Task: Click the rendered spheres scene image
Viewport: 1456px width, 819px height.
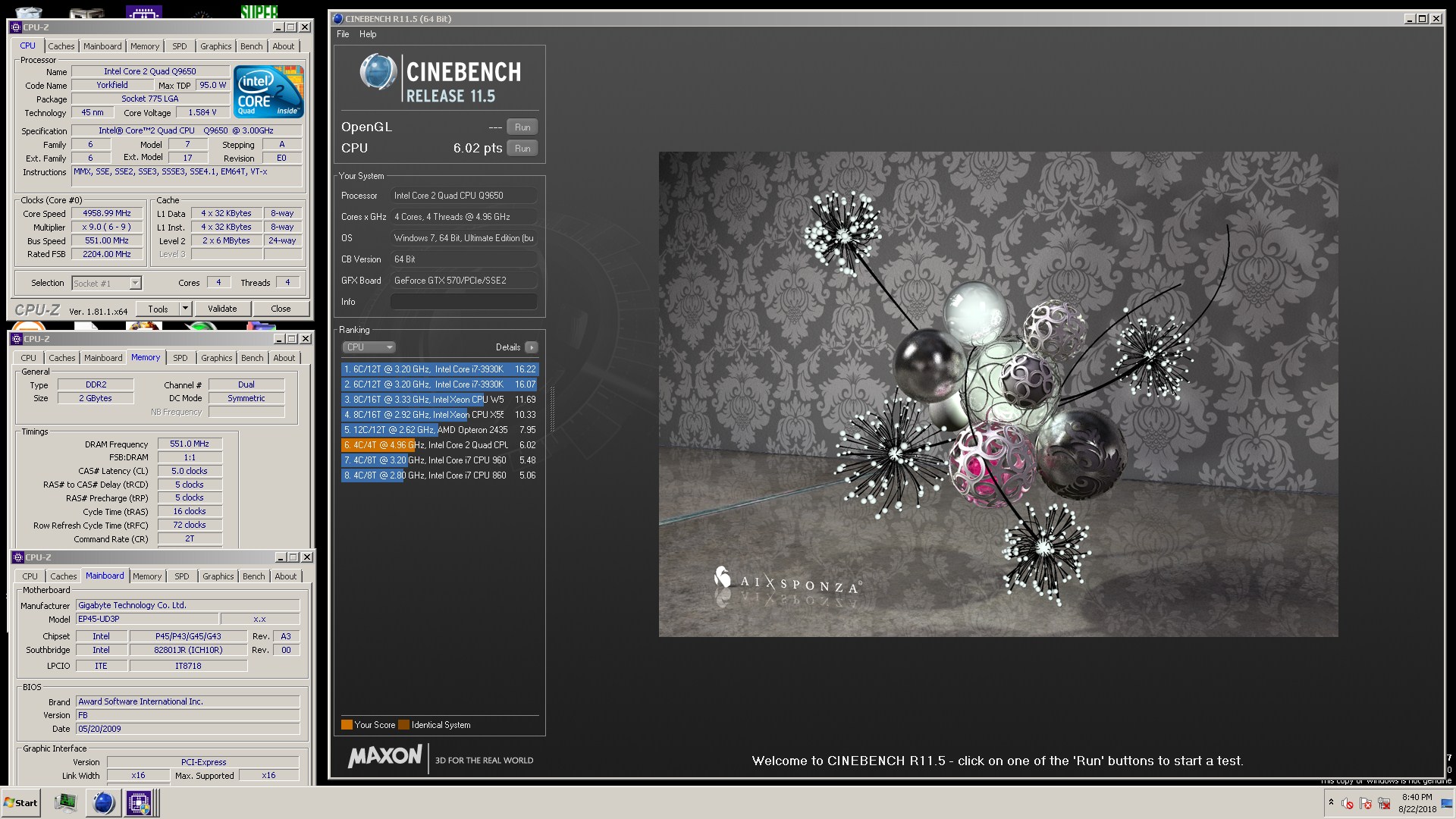Action: pos(998,394)
